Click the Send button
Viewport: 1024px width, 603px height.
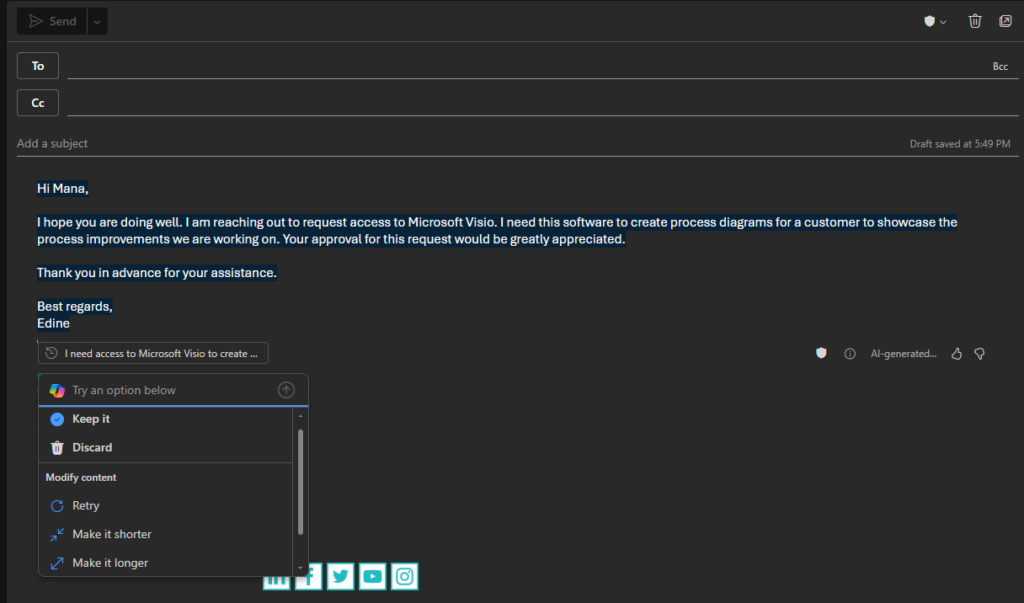pyautogui.click(x=52, y=22)
